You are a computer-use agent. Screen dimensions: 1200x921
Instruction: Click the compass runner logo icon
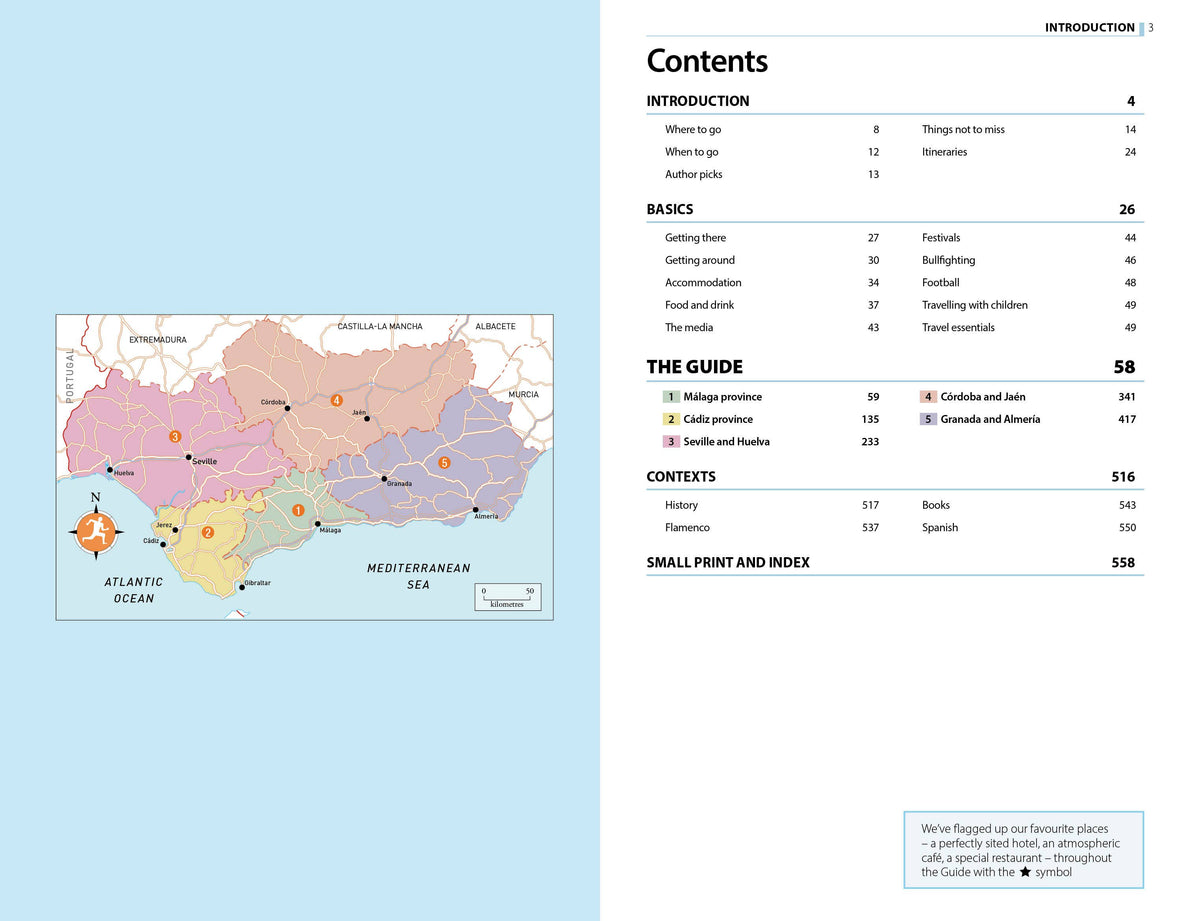tap(95, 531)
